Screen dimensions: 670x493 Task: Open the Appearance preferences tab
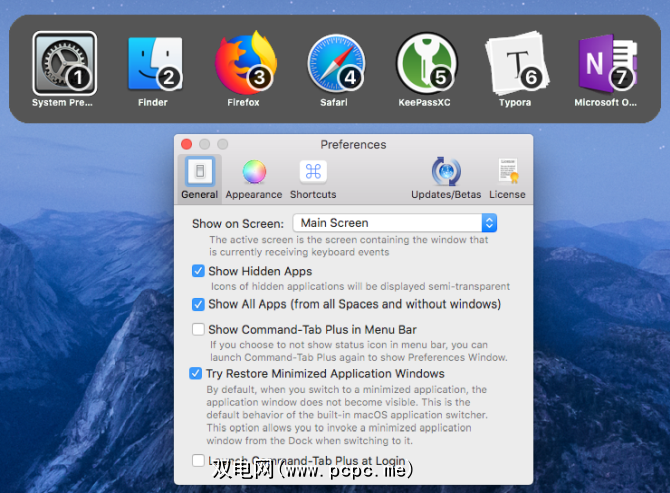click(x=254, y=179)
